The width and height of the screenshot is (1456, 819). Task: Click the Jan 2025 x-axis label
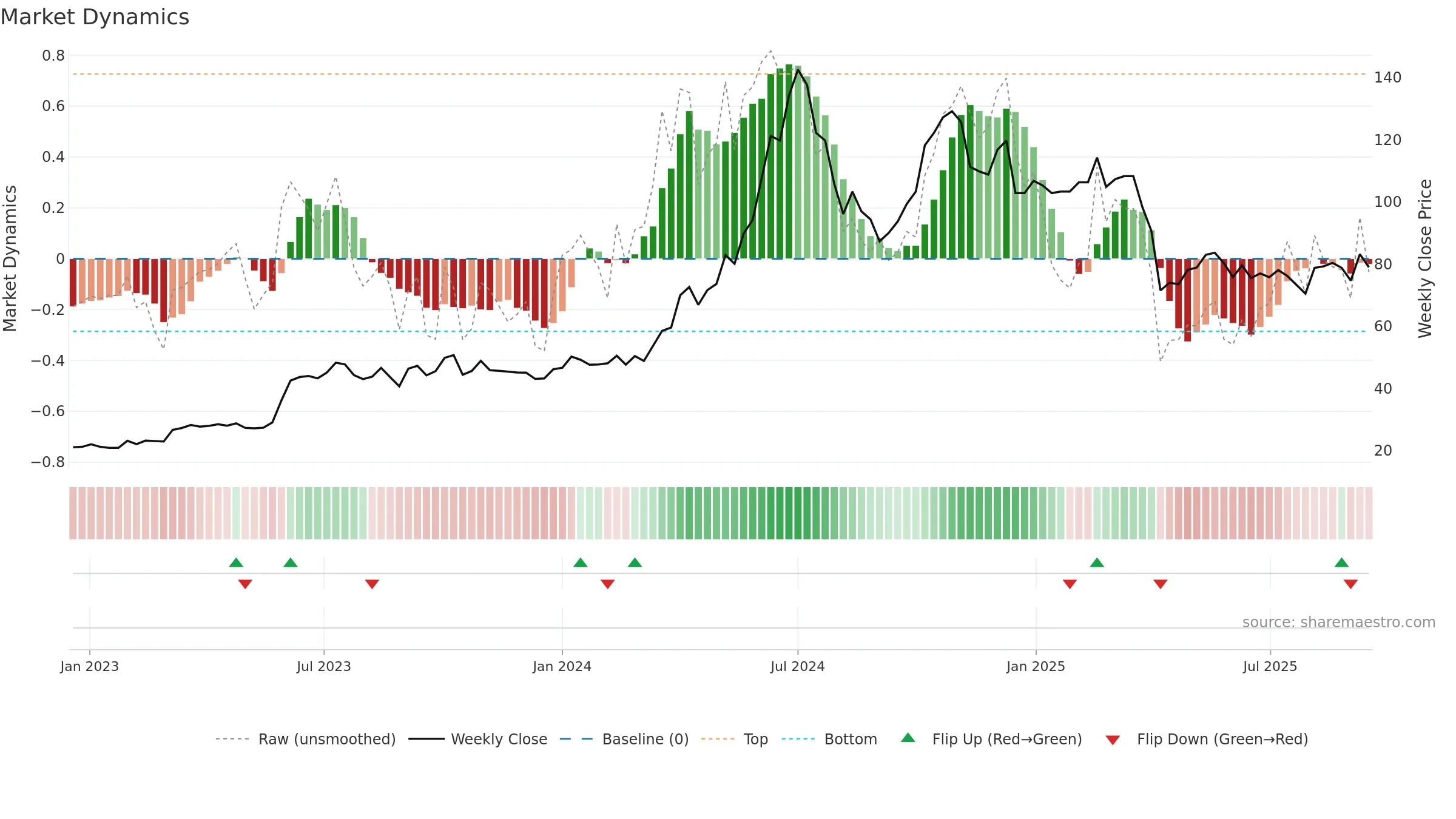(x=1036, y=666)
